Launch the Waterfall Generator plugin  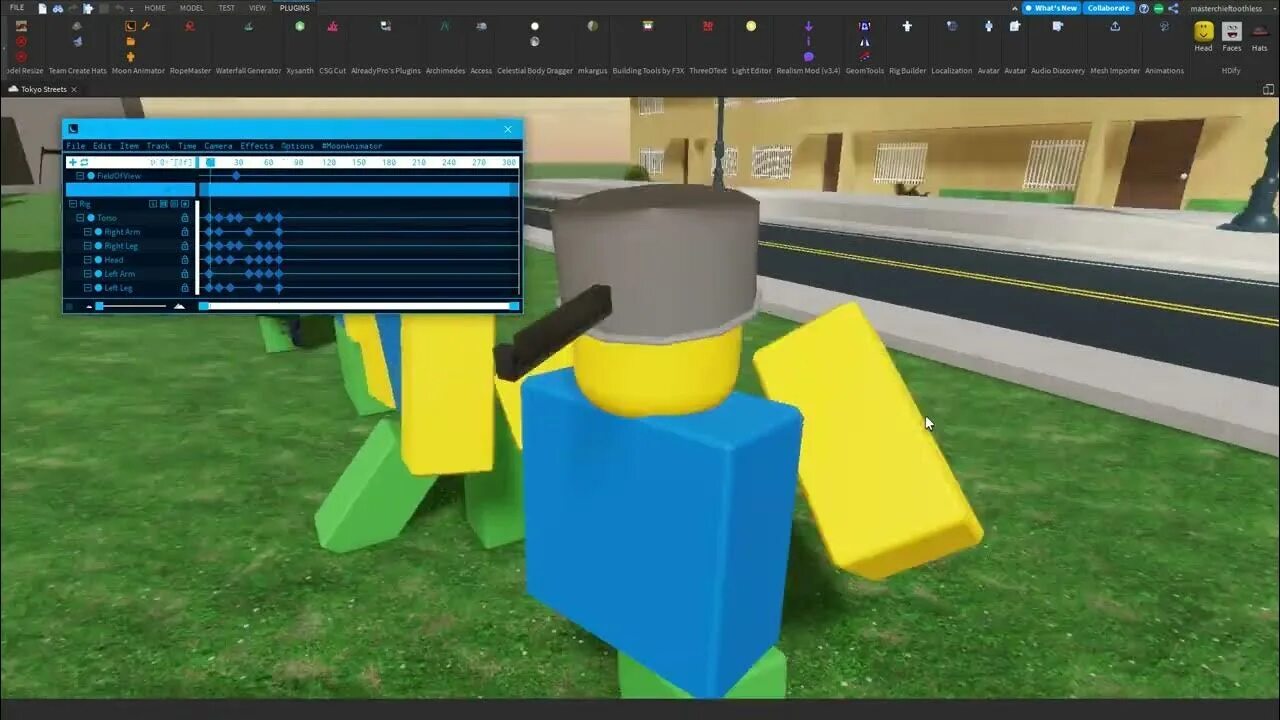pyautogui.click(x=248, y=27)
